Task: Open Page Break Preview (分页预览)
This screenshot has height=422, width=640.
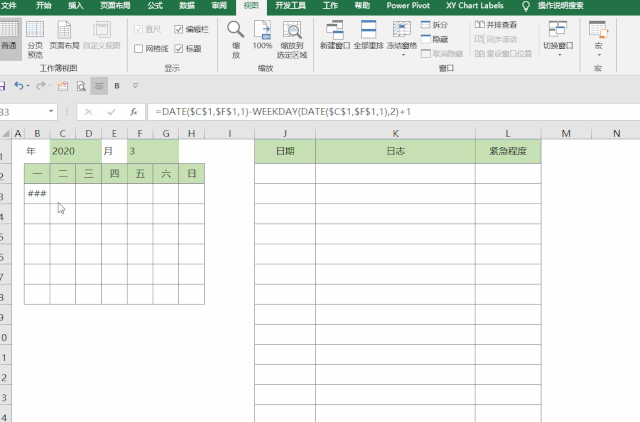Action: (35, 39)
